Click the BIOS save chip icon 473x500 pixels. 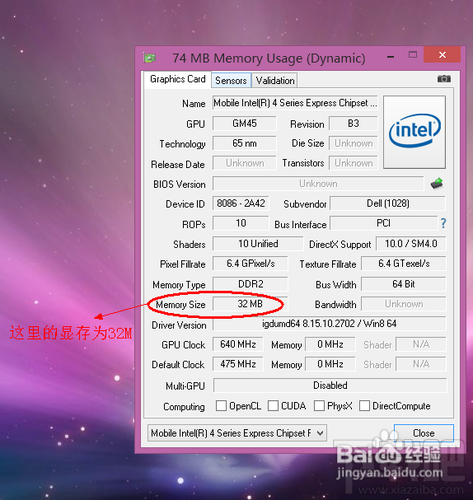tap(437, 183)
